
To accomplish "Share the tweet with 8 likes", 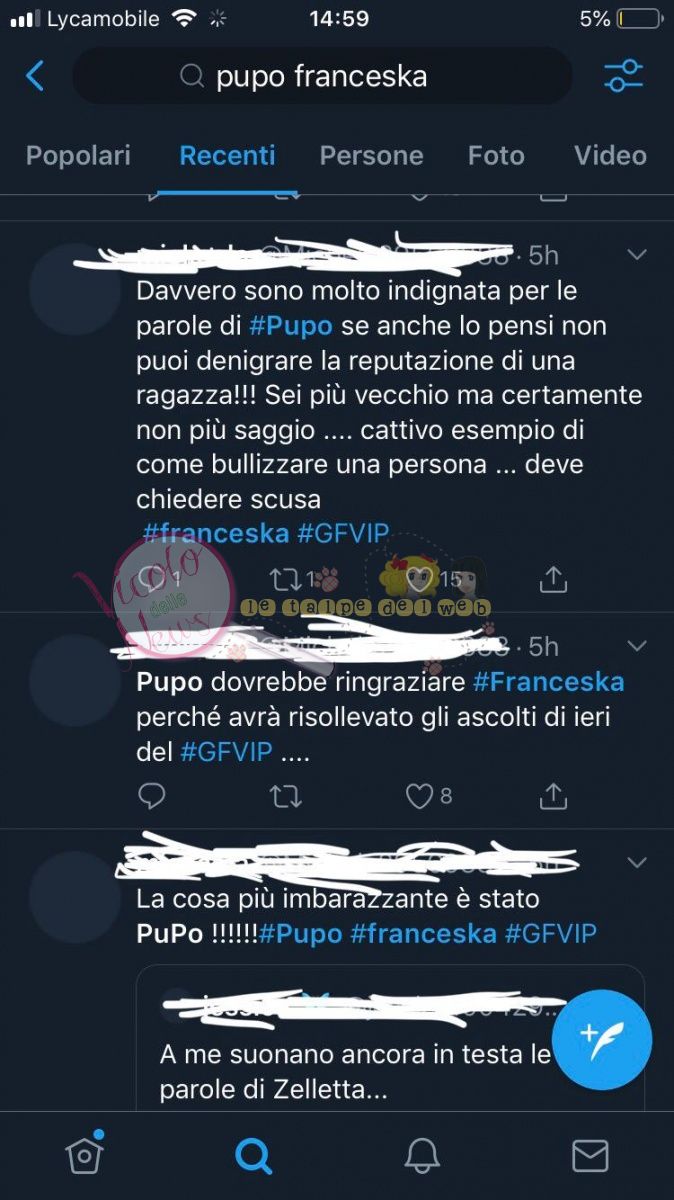I will [x=553, y=796].
